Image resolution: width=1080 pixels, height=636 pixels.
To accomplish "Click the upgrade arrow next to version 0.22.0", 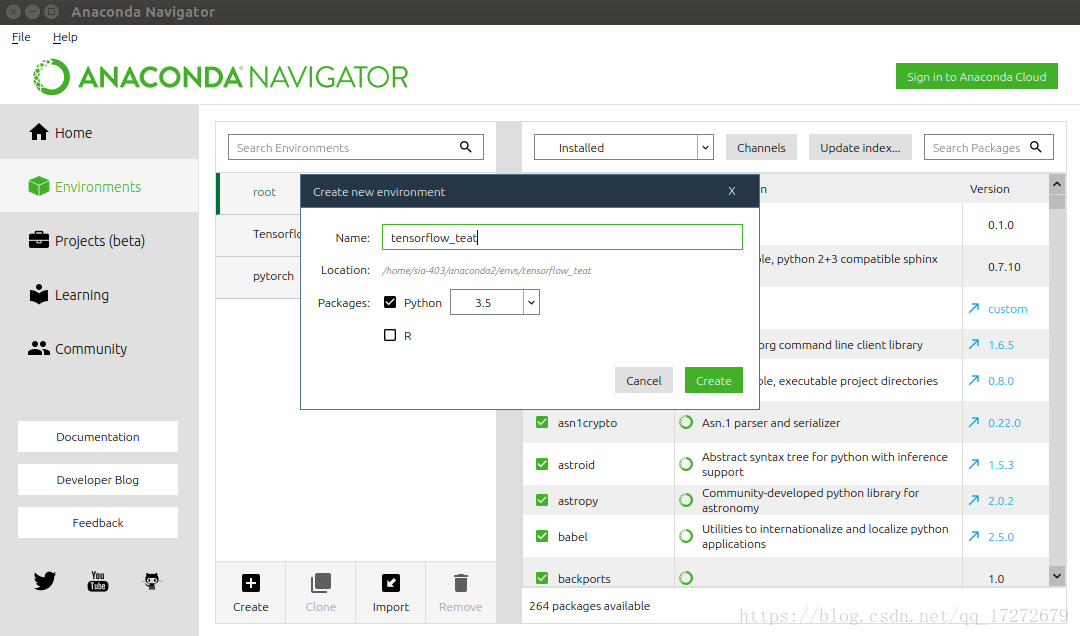I will [x=974, y=422].
